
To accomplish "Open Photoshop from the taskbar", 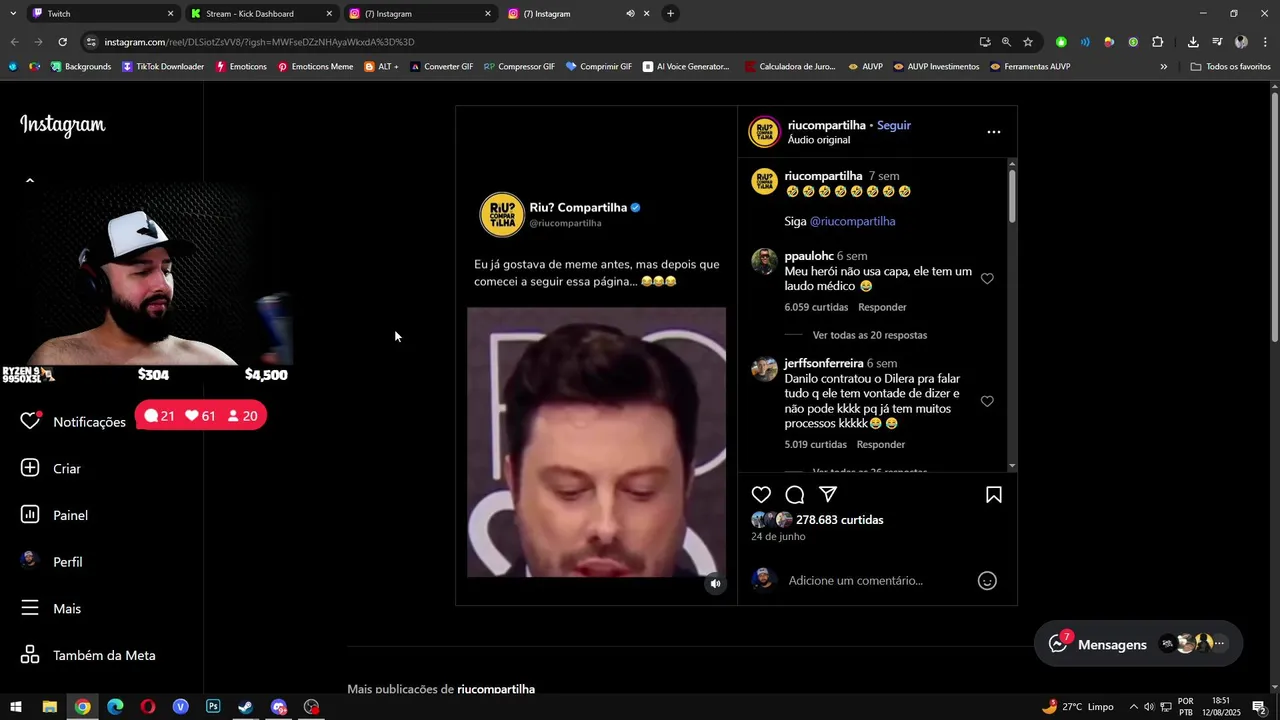I will pos(213,707).
